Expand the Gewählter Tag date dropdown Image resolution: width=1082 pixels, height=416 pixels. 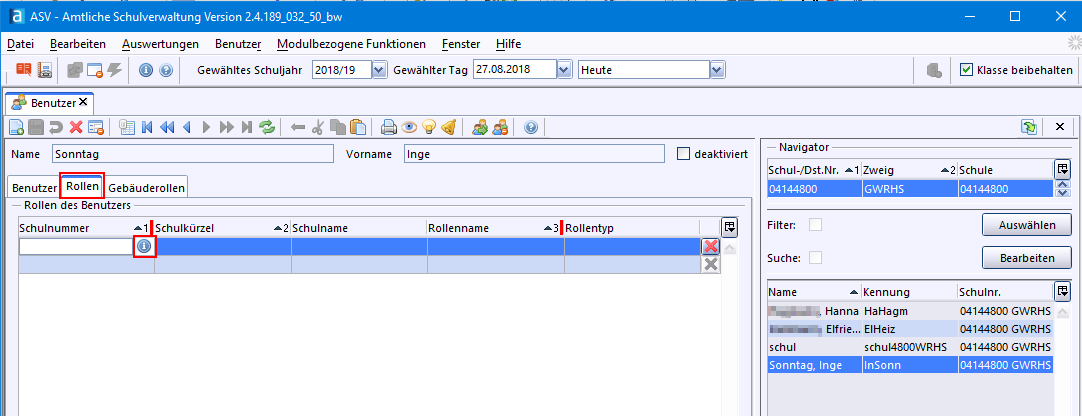click(563, 70)
